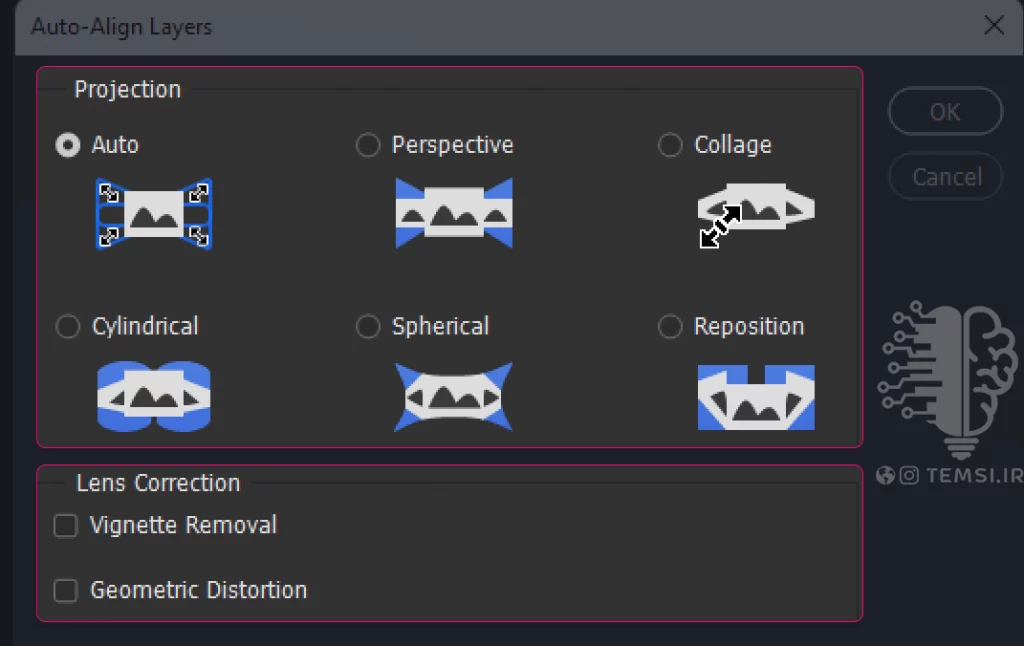This screenshot has height=646, width=1024.
Task: Click the Cylindrical projection preview icon
Action: coord(154,396)
